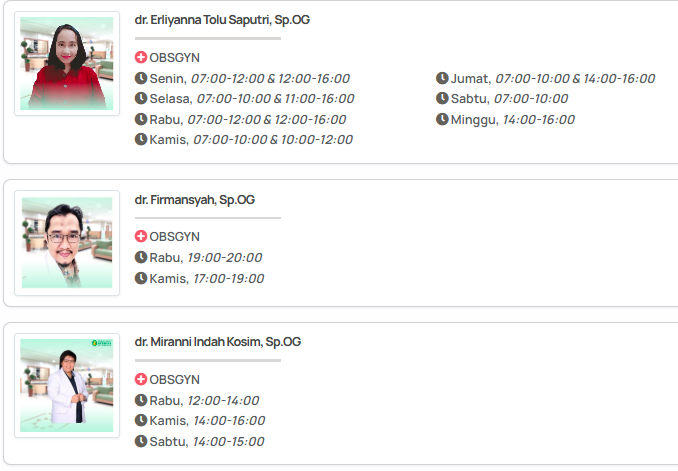
Task: Click the clock icon beside Minggu schedule
Action: click(x=442, y=119)
